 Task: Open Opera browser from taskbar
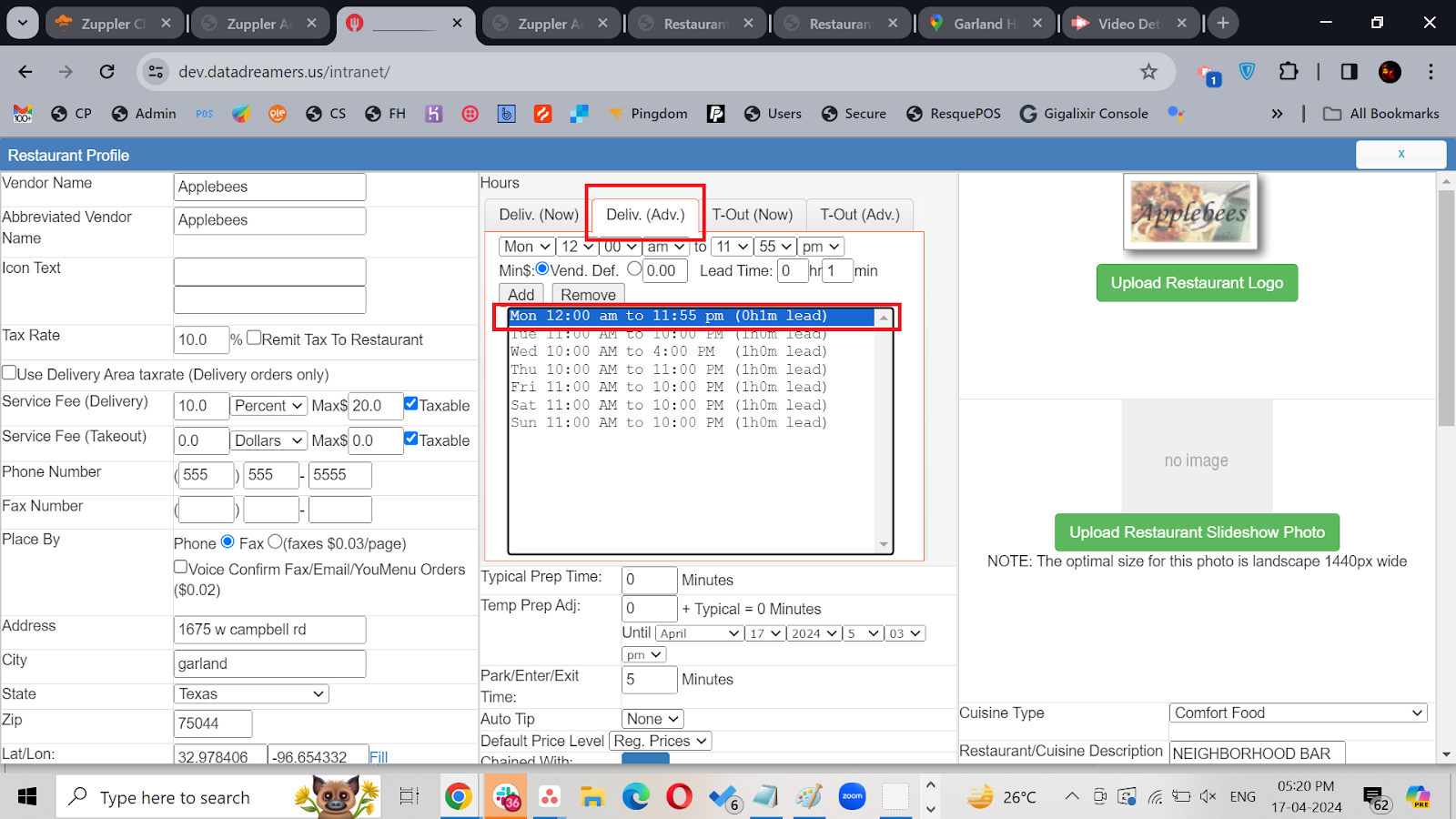679,797
